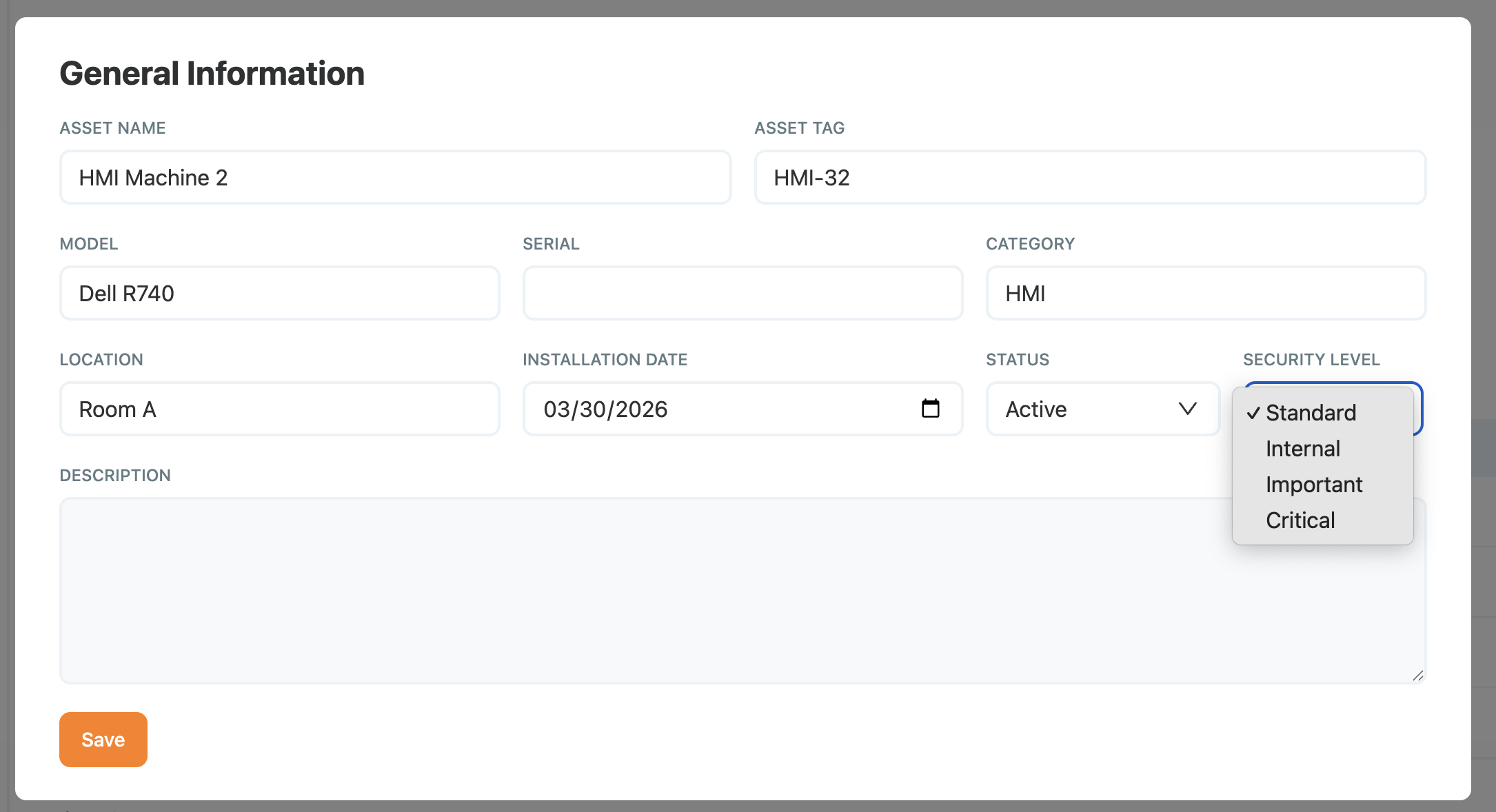The image size is (1496, 812).
Task: Click the Category field showing HMI
Action: click(x=1205, y=294)
